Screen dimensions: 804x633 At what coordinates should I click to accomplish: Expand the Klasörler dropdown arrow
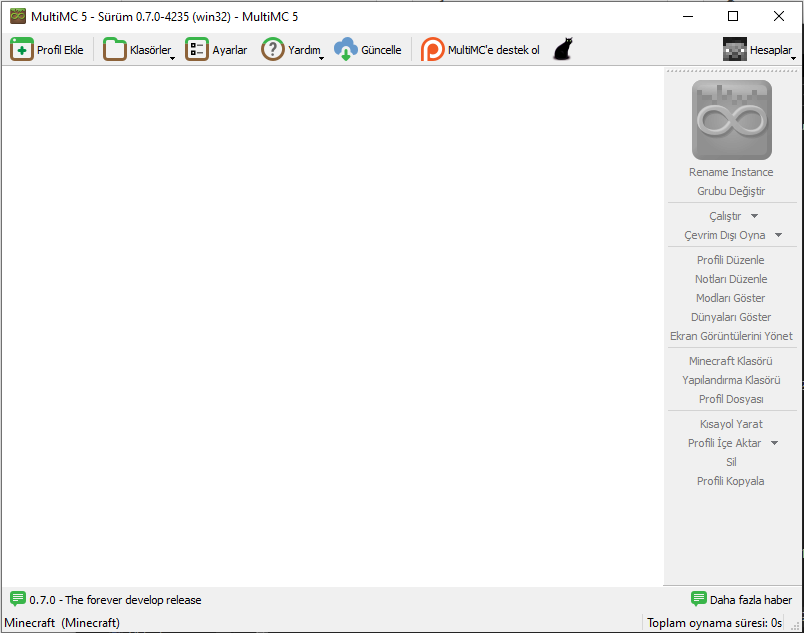click(172, 58)
